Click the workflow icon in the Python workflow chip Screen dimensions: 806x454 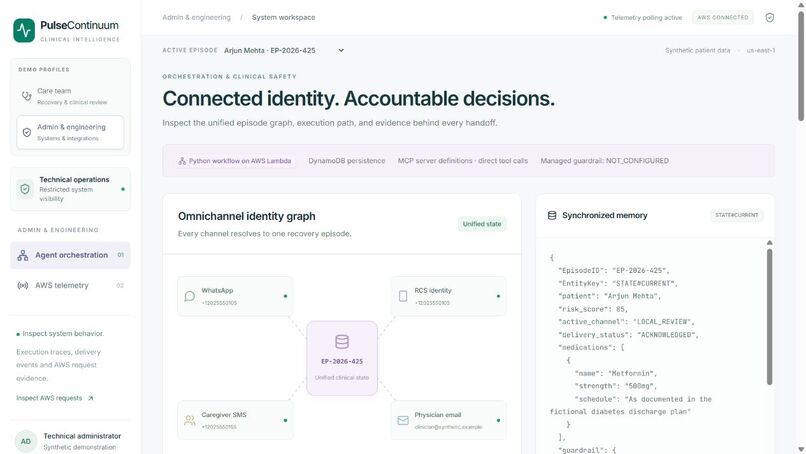tap(182, 161)
